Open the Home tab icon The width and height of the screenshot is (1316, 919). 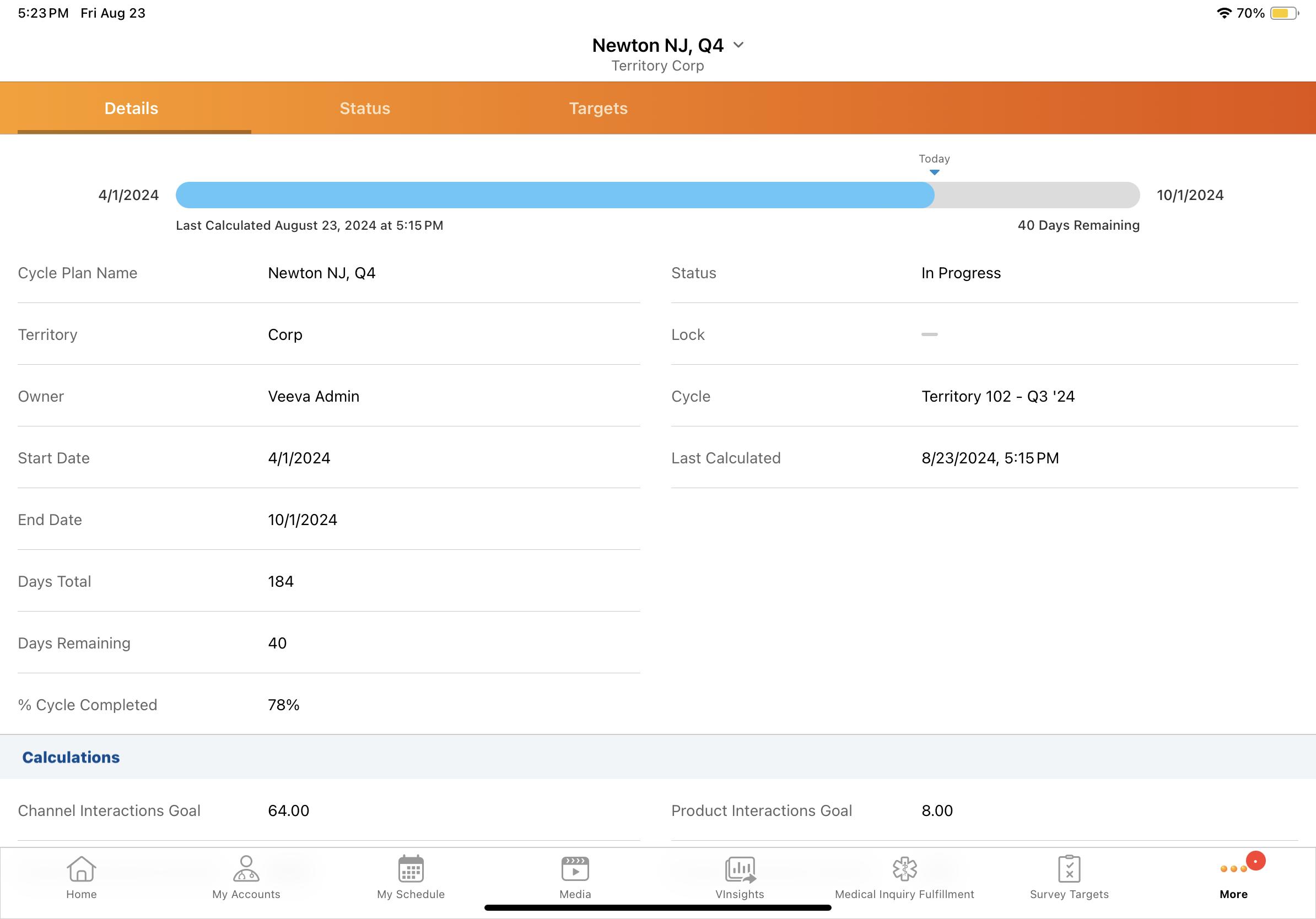coord(82,869)
